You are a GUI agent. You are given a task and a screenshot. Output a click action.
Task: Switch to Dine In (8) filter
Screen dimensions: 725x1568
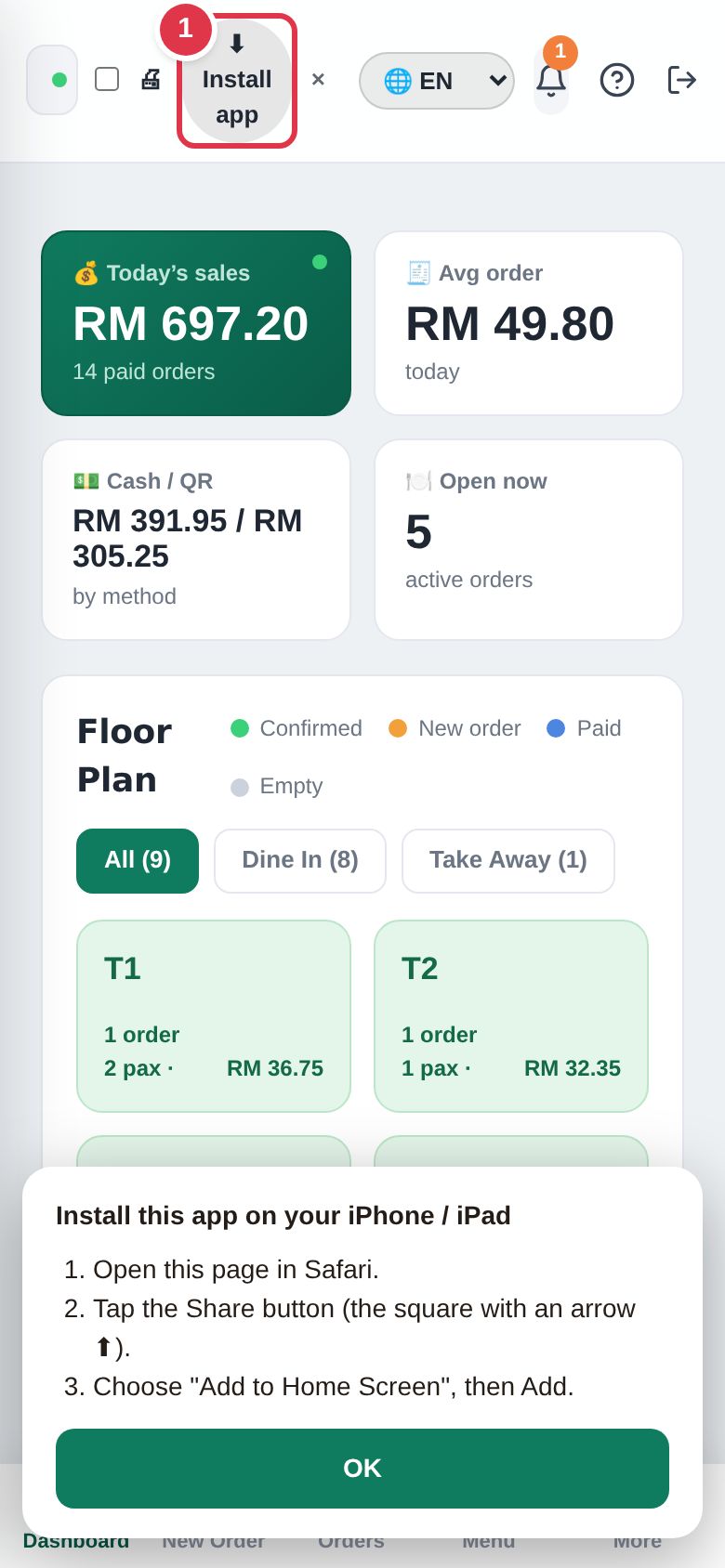(x=300, y=861)
